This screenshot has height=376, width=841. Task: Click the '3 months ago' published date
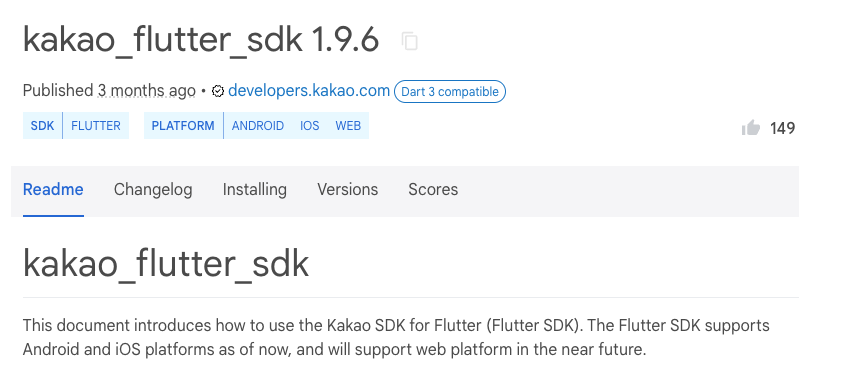[146, 91]
